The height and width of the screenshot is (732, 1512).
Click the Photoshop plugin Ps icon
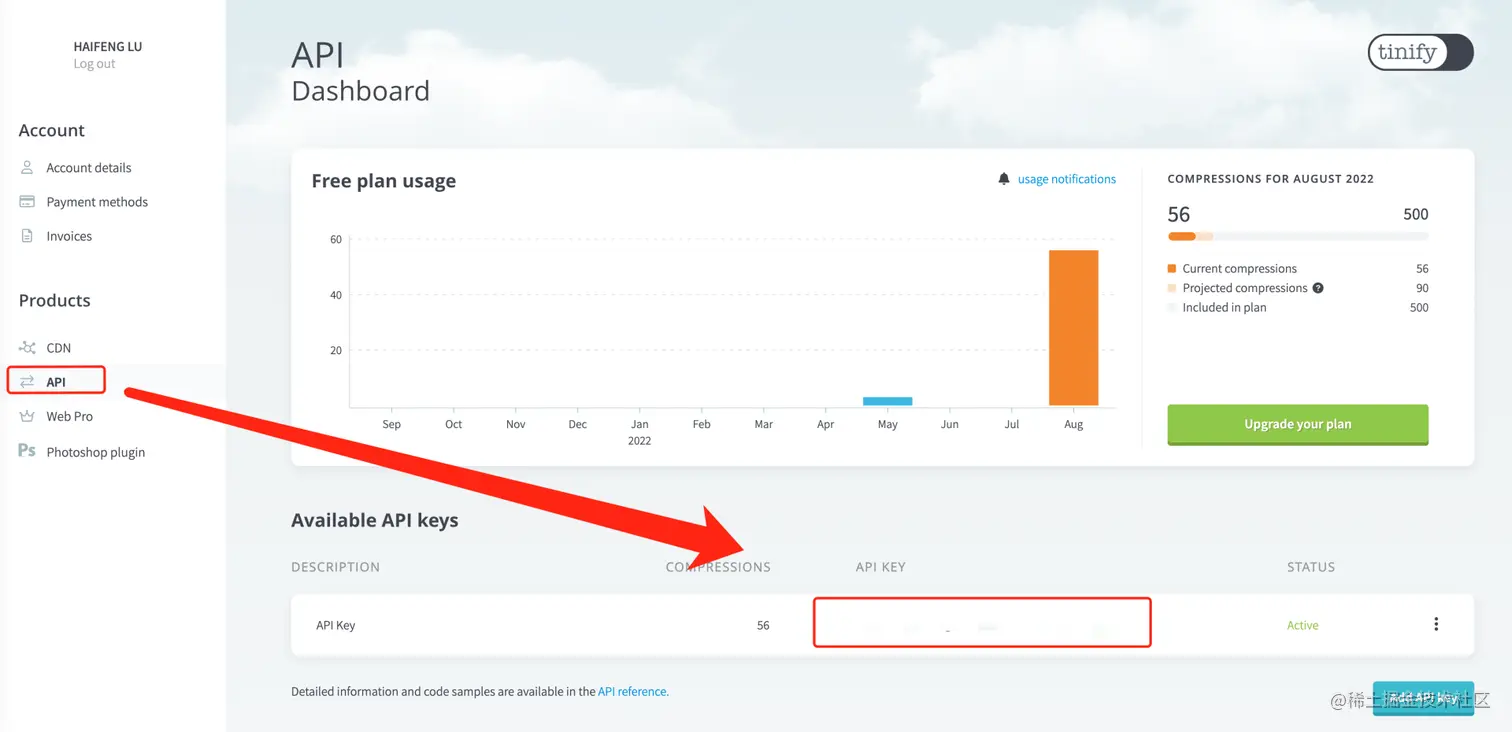pos(27,451)
